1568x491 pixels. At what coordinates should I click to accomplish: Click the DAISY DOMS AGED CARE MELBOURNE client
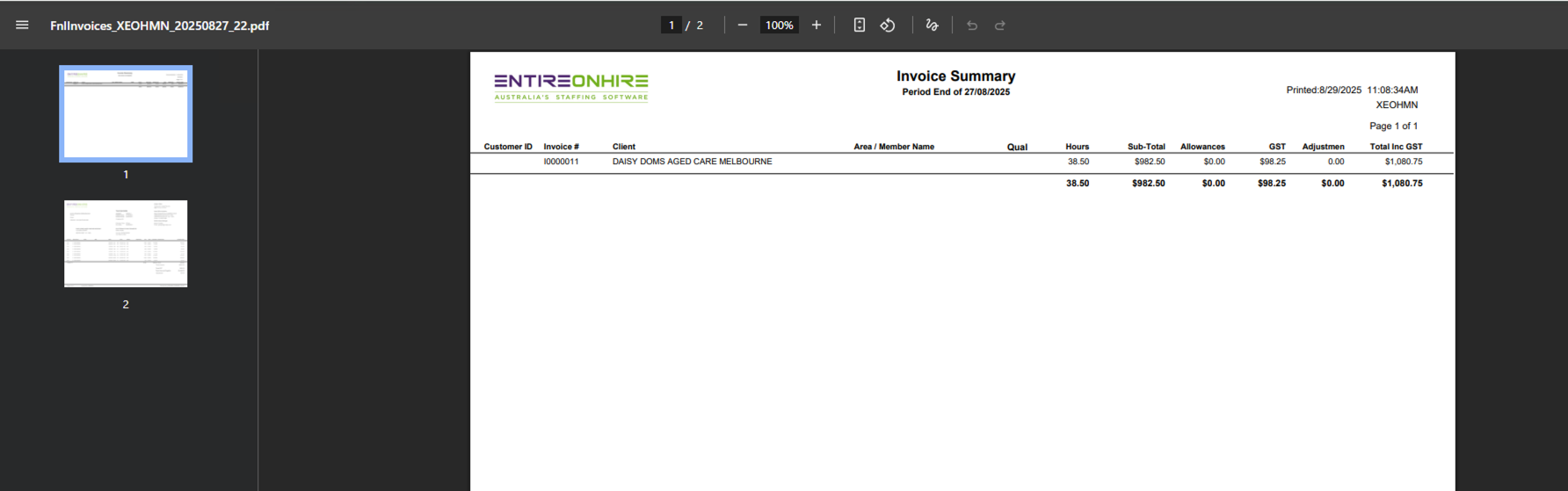tap(692, 162)
